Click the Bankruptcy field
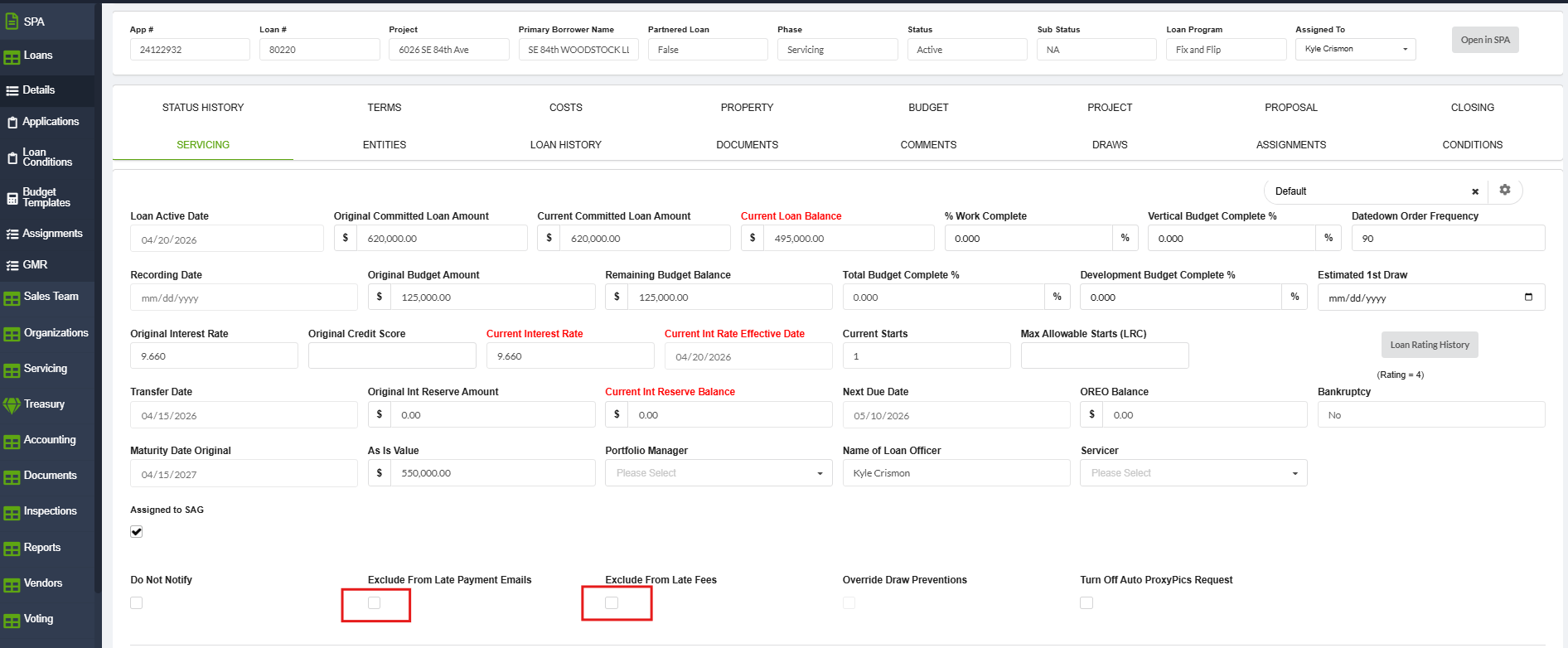Viewport: 1568px width, 648px height. click(1431, 415)
